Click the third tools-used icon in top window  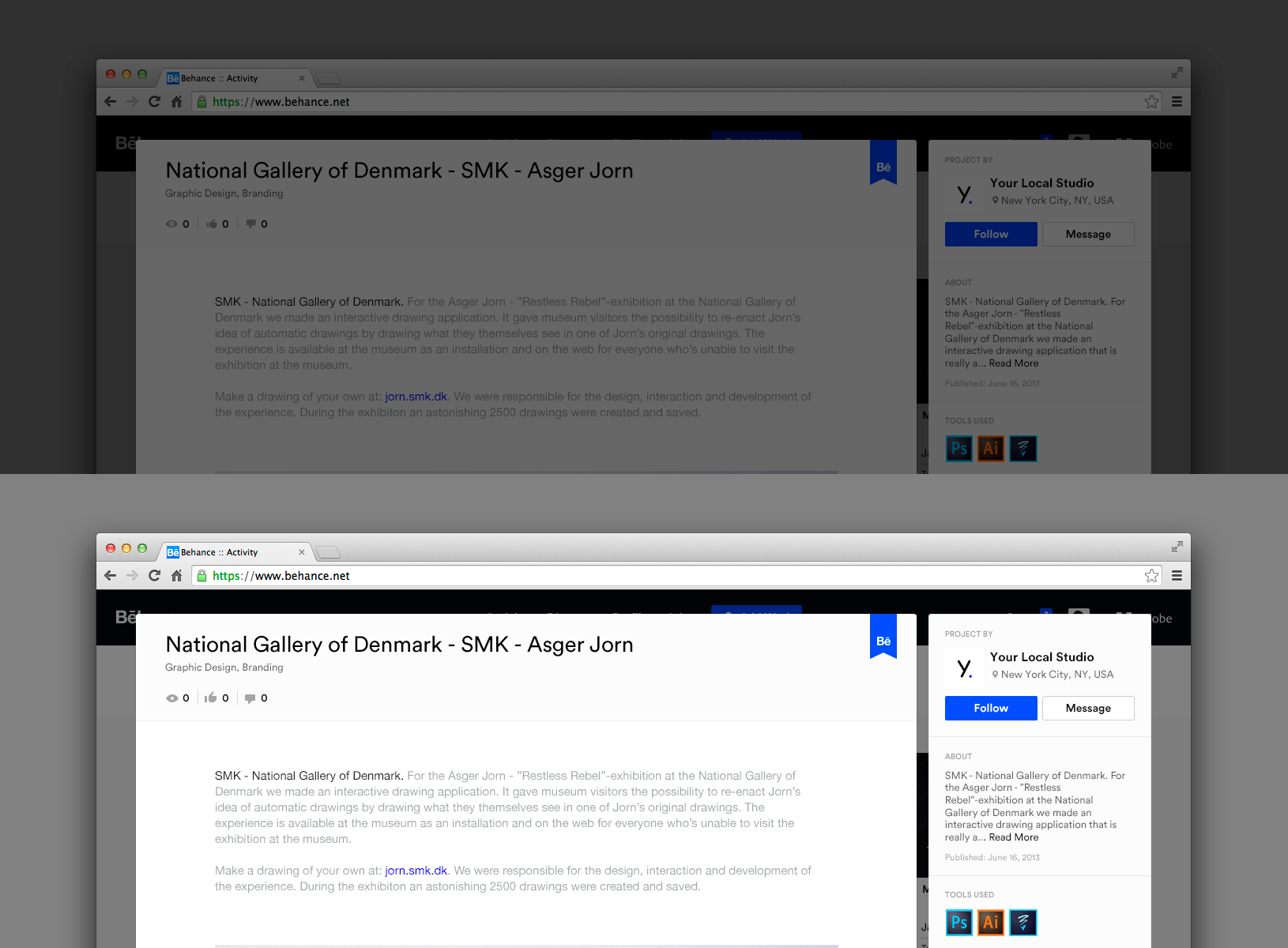[1023, 449]
